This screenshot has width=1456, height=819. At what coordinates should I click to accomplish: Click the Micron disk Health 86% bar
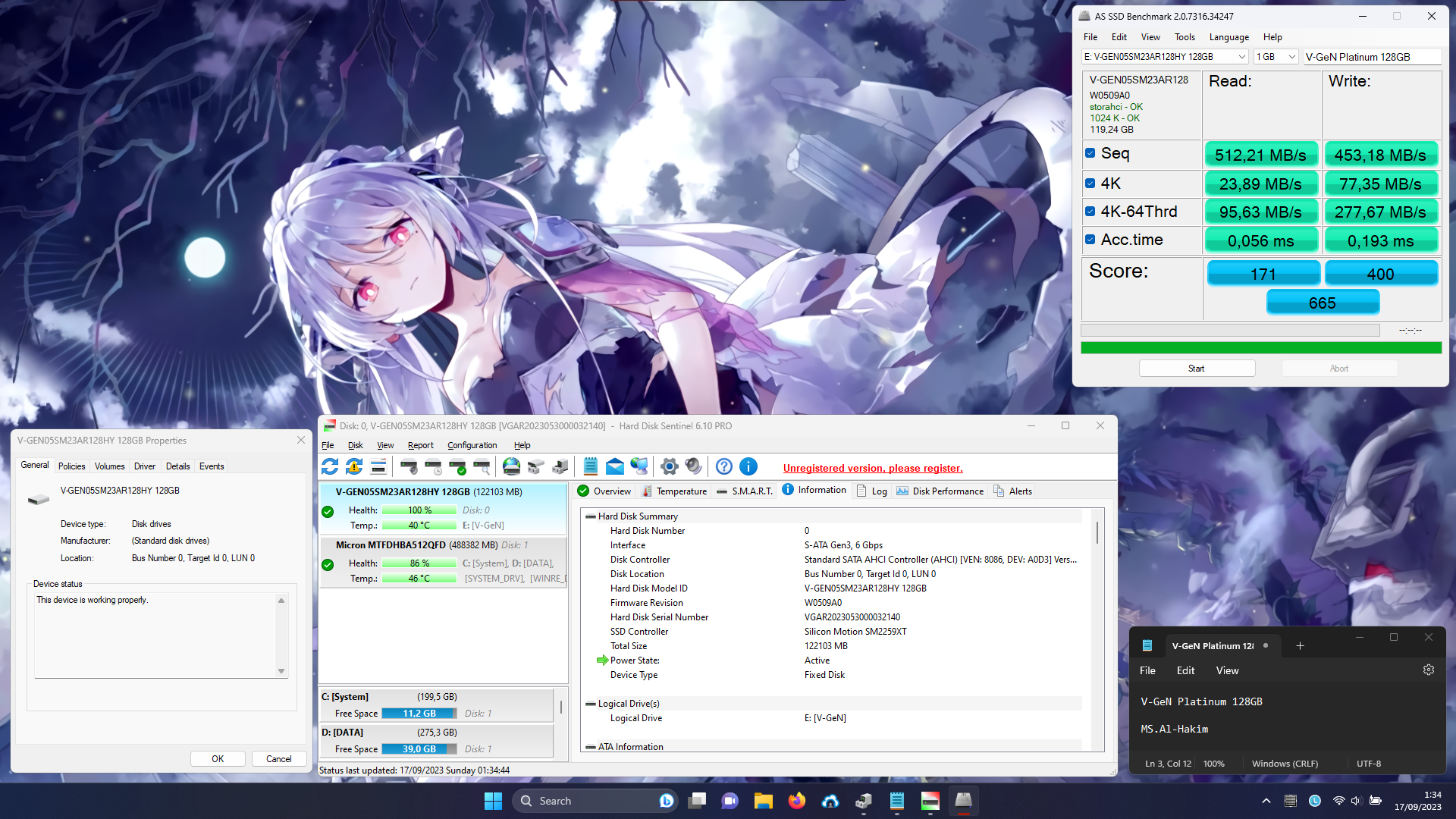[419, 563]
